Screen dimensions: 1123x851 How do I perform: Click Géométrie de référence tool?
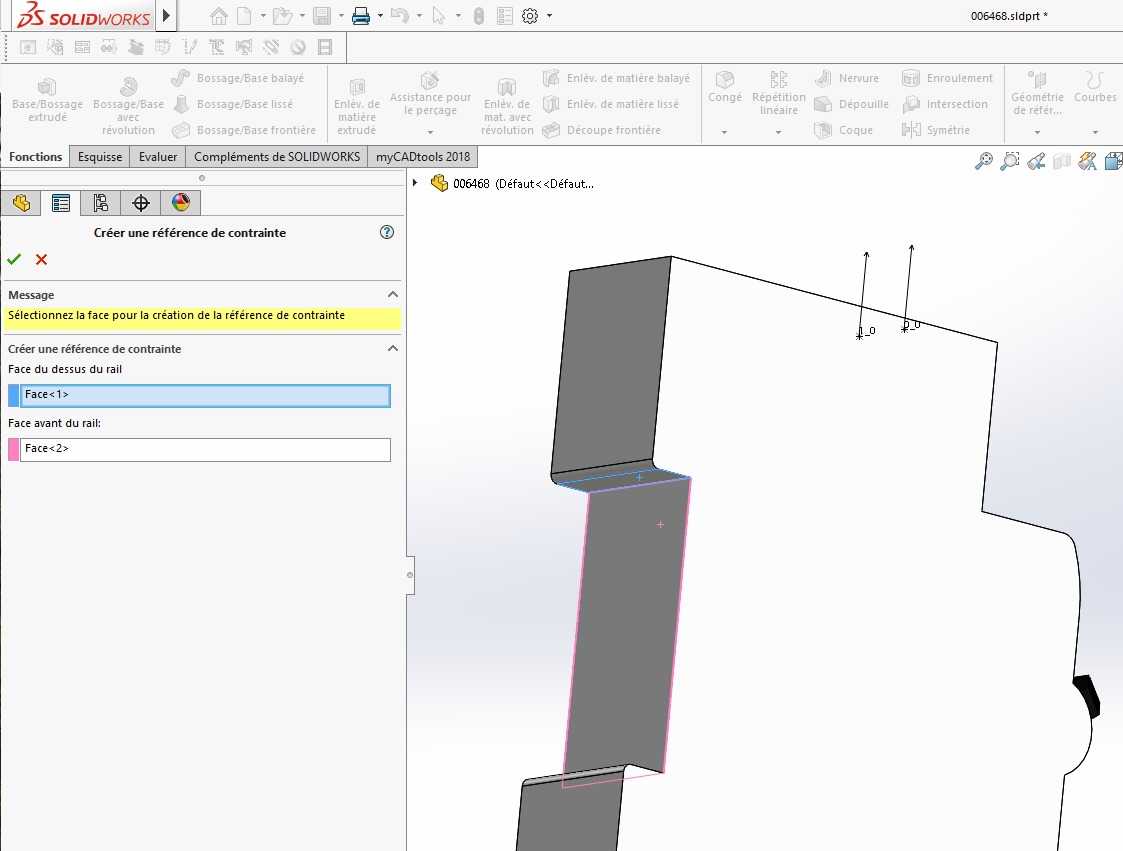tap(1037, 93)
